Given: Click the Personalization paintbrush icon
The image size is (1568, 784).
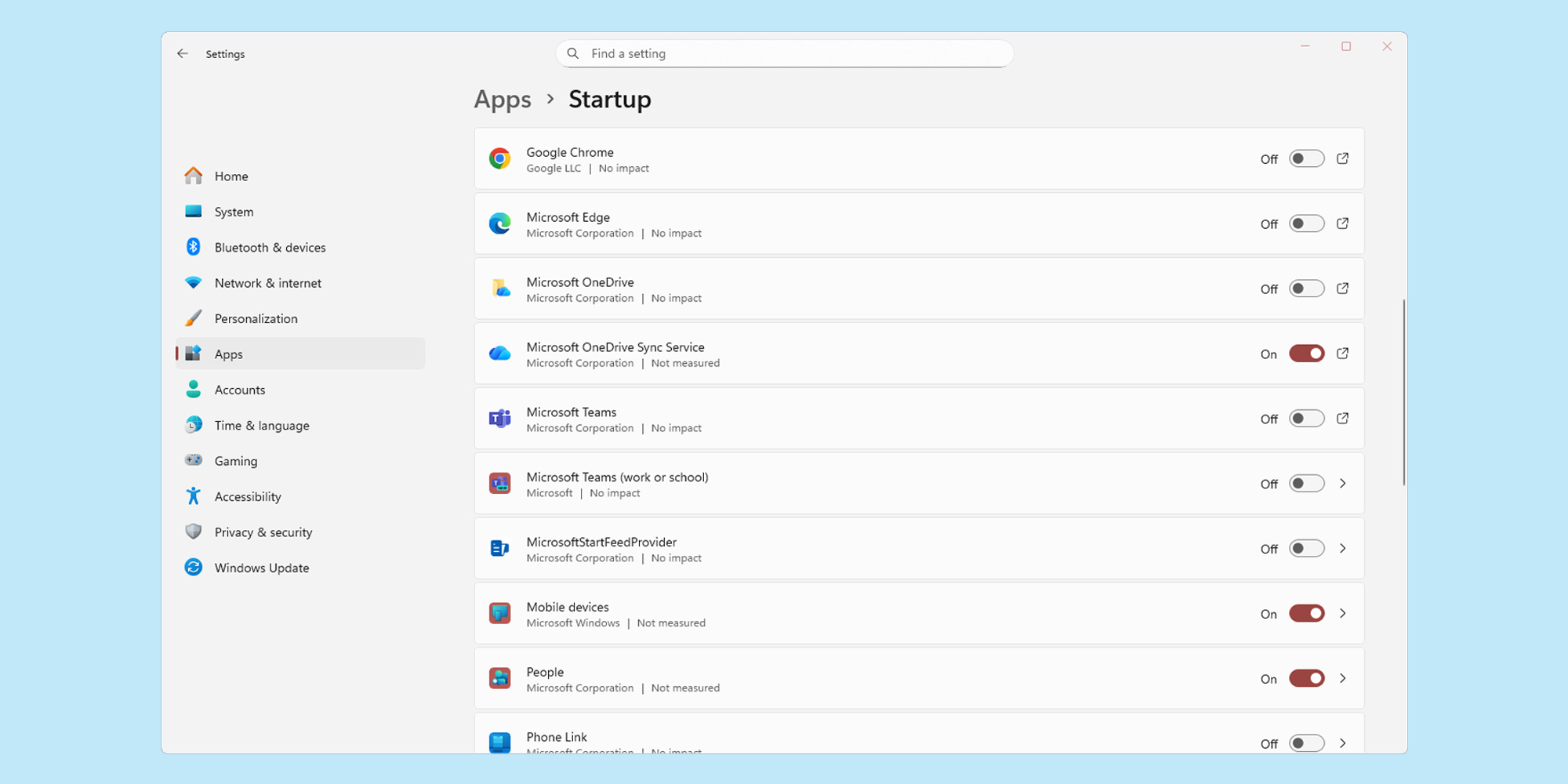Looking at the screenshot, I should point(193,318).
